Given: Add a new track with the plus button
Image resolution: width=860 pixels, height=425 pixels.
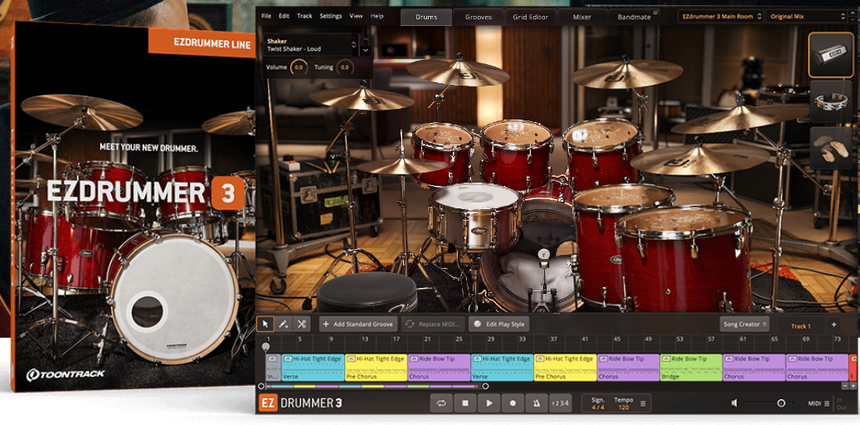Looking at the screenshot, I should [x=834, y=324].
